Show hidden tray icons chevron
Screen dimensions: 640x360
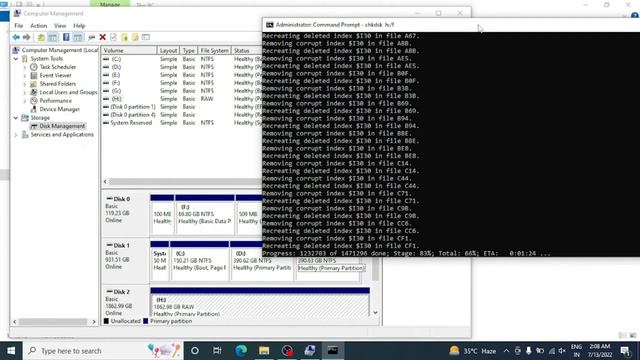click(x=506, y=351)
